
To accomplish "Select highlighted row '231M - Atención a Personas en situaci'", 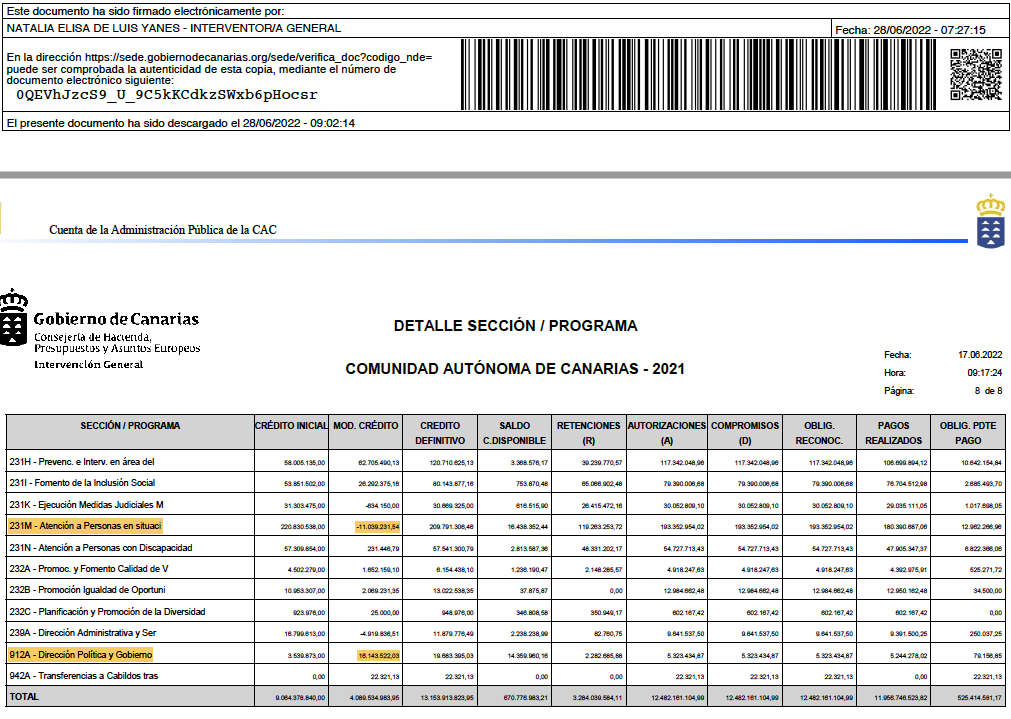I will 506,526.
